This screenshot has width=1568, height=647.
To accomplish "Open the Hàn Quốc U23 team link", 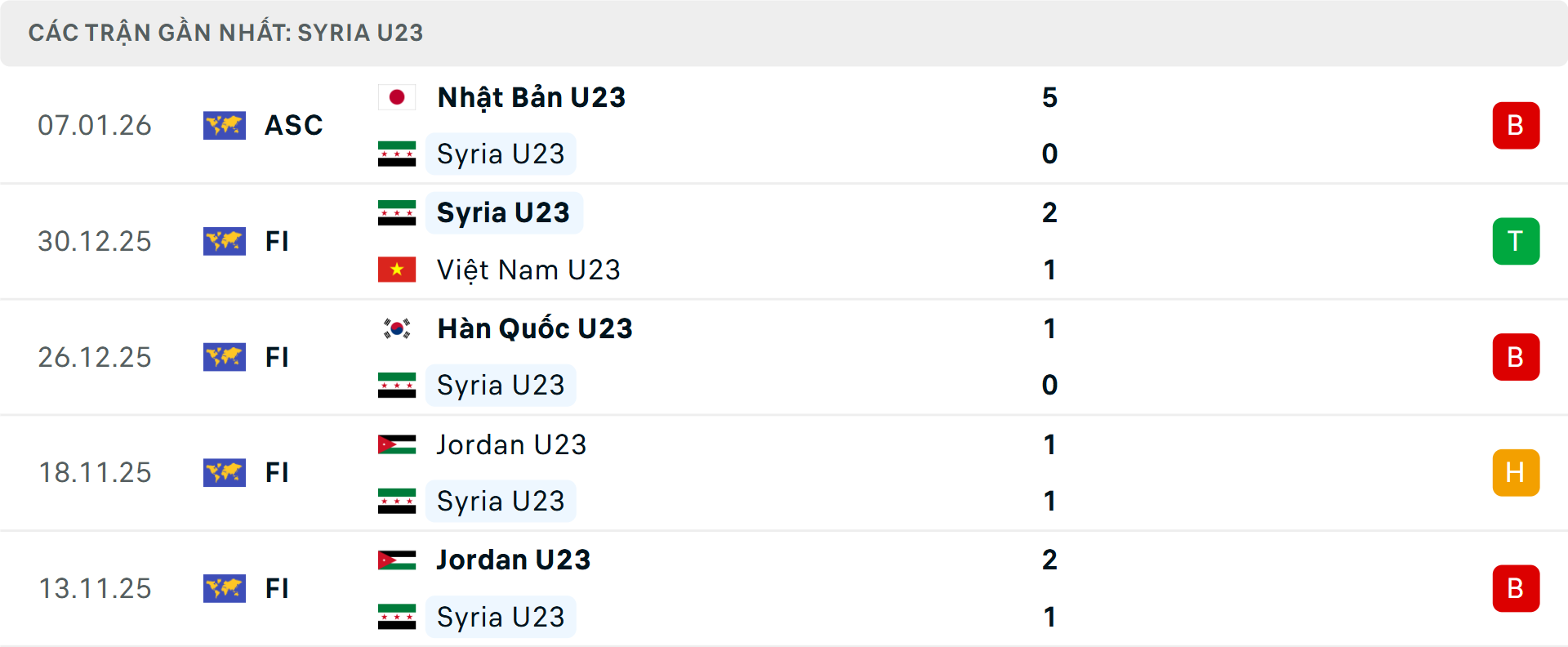I will [x=535, y=328].
